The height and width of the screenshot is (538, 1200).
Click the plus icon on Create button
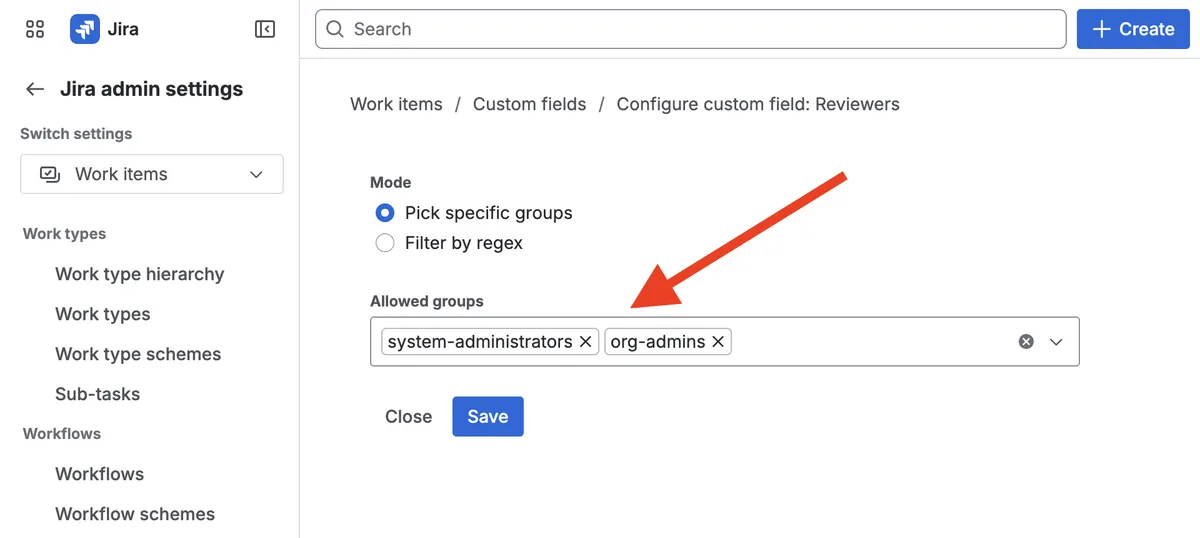[1101, 29]
